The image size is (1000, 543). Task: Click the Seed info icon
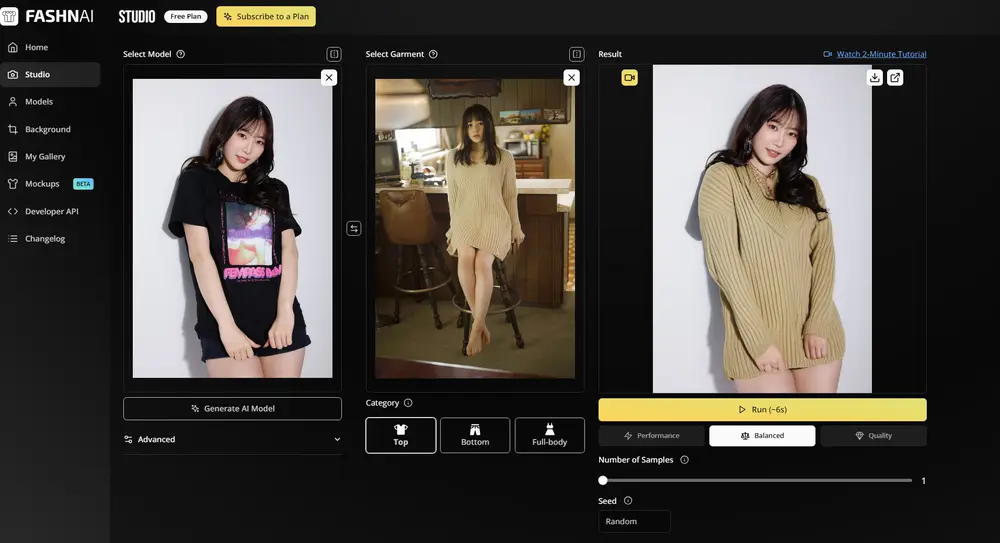click(628, 501)
